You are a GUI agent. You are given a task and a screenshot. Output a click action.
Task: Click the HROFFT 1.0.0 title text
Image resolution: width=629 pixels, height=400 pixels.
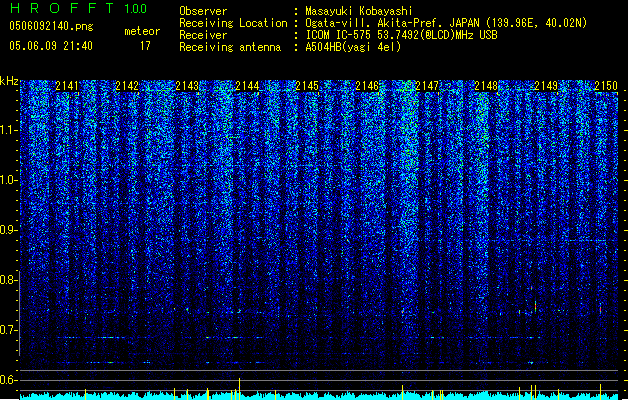pos(78,8)
